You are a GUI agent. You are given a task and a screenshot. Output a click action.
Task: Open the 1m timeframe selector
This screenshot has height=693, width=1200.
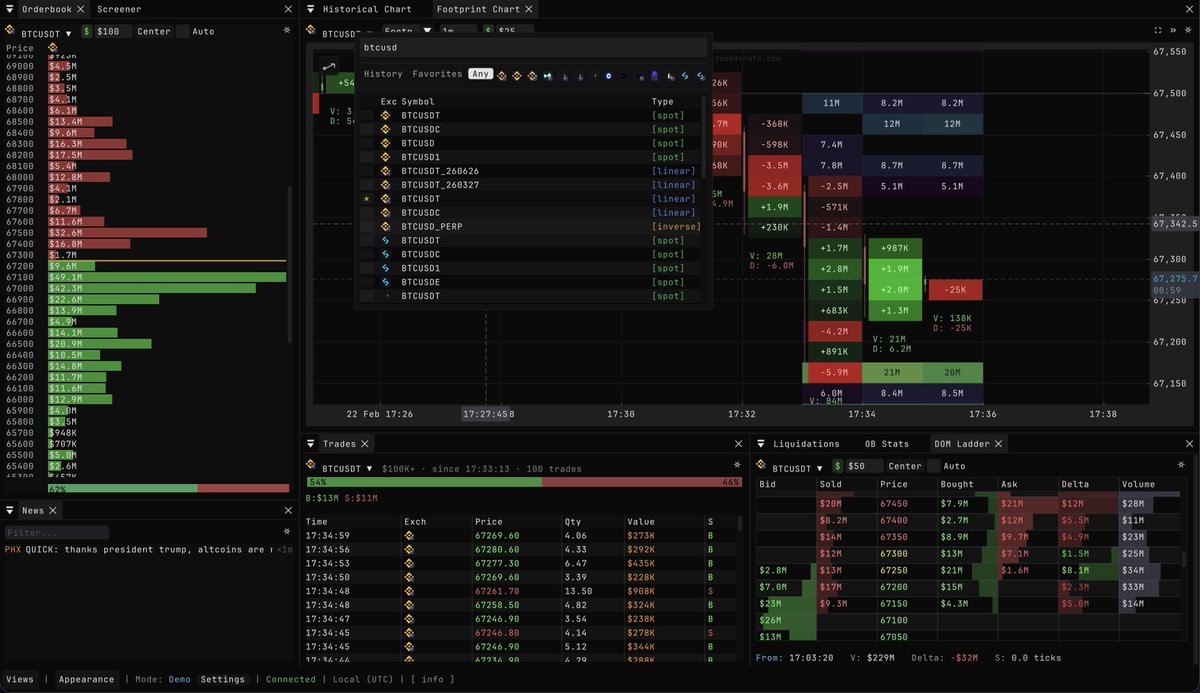click(x=458, y=31)
